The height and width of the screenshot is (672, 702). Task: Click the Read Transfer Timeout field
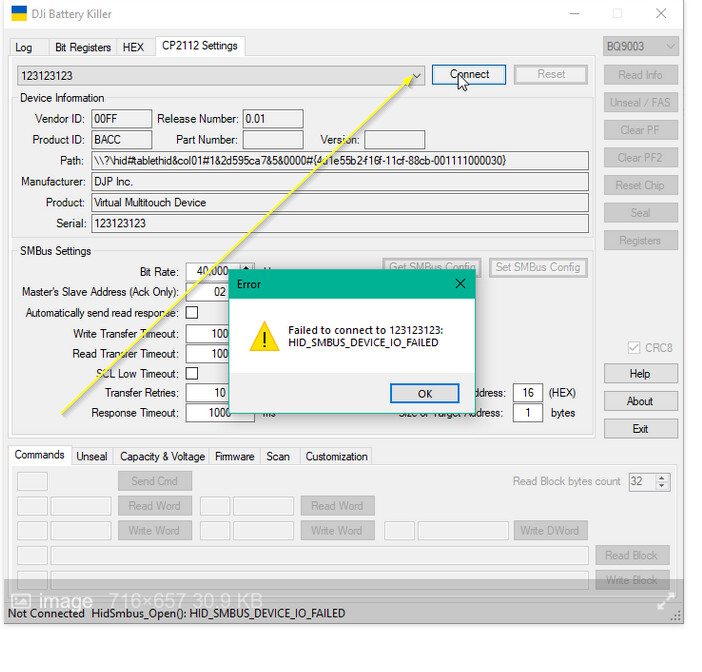click(x=208, y=354)
